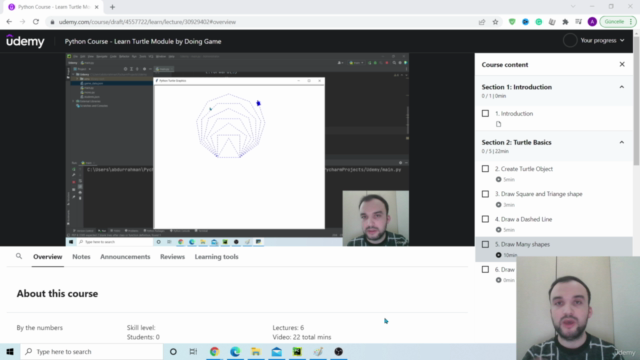Open the Reviews tab
640x360 pixels.
click(x=172, y=257)
